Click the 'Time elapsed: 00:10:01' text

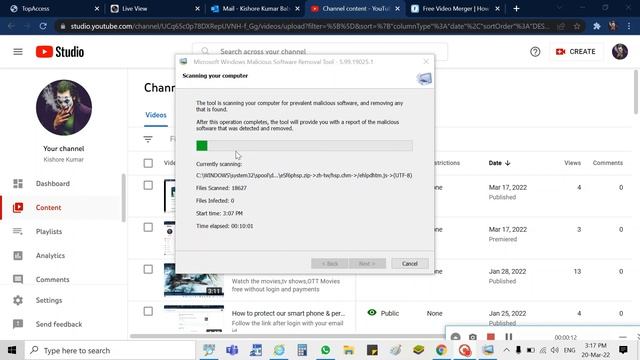pyautogui.click(x=224, y=226)
